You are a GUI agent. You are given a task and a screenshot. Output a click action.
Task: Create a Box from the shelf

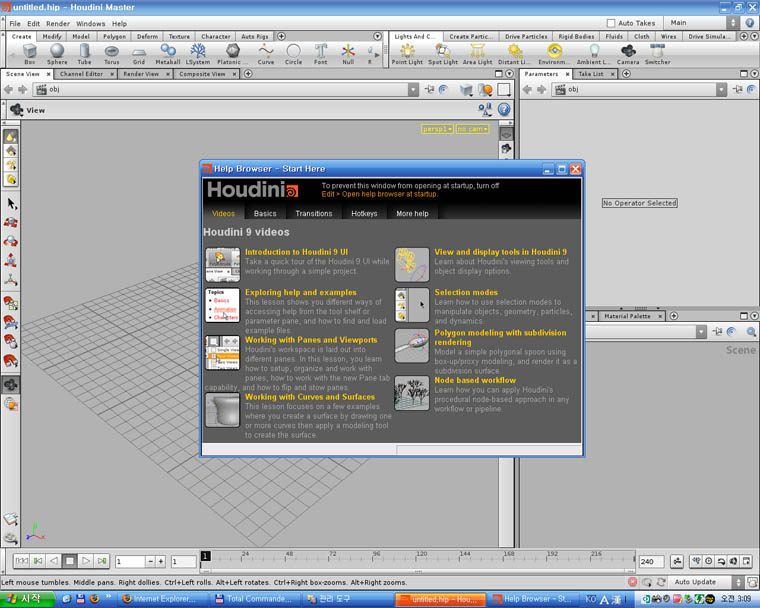click(30, 54)
